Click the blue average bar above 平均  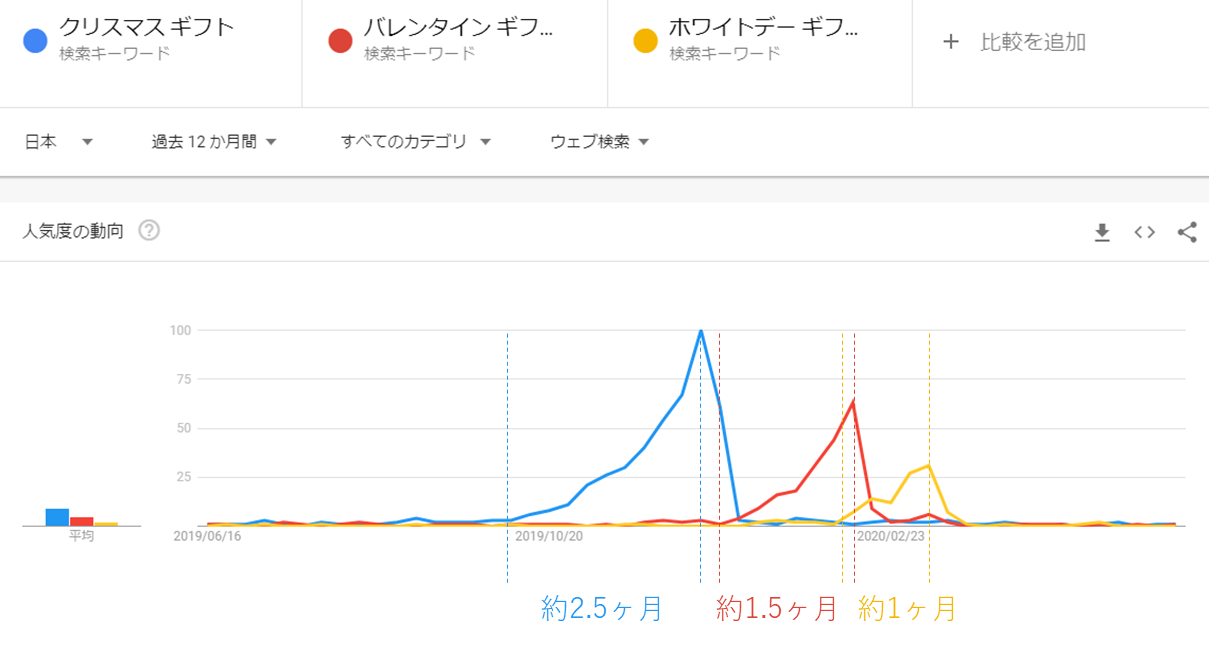click(57, 517)
